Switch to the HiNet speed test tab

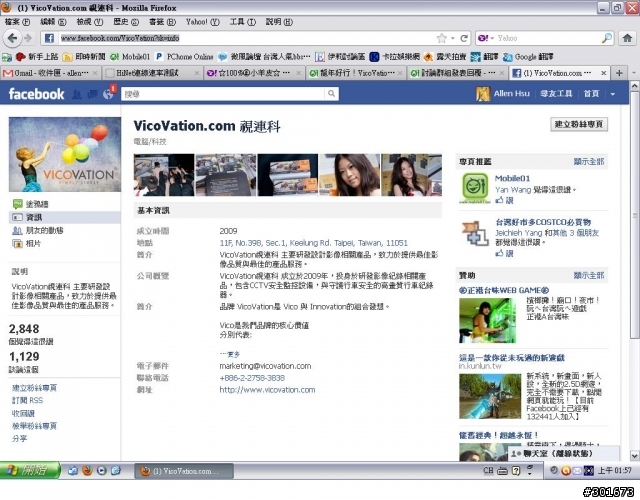pos(152,73)
